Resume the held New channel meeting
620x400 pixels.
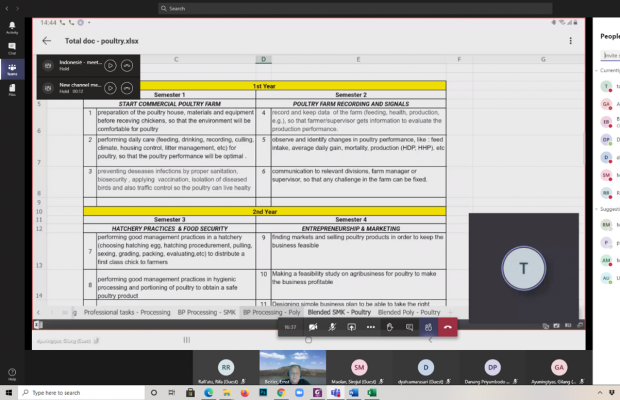tap(110, 88)
